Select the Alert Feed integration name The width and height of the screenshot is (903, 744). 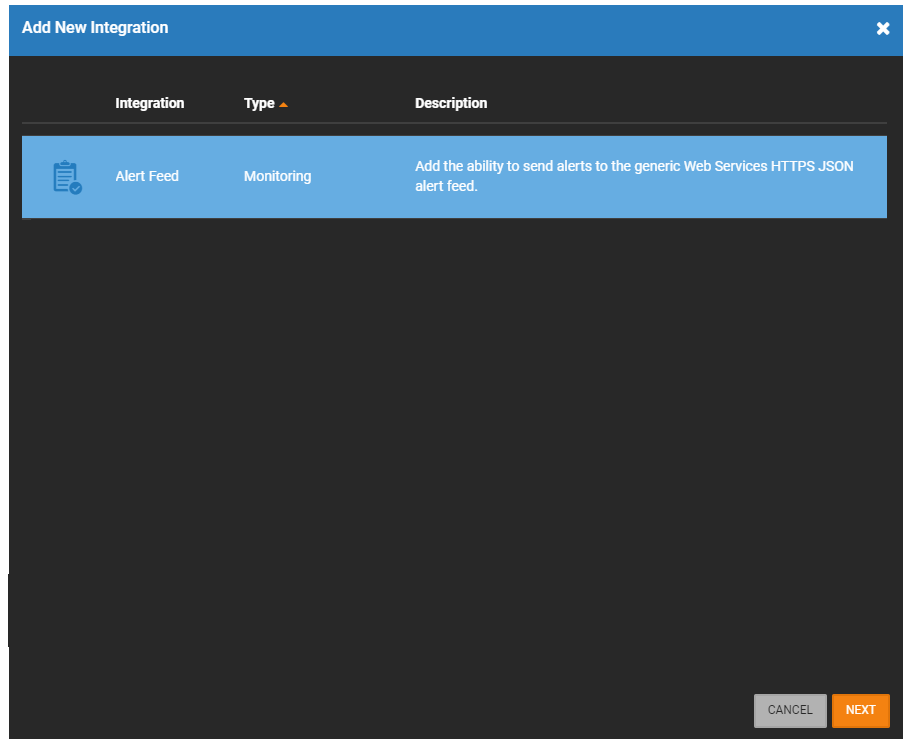pos(147,176)
